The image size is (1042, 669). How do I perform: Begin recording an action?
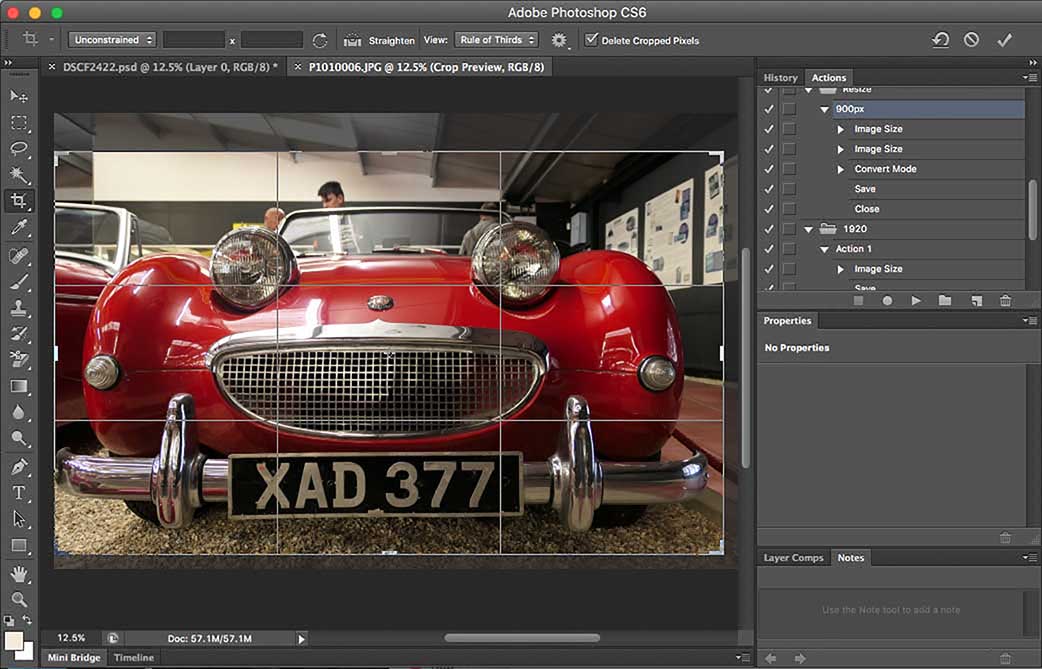887,301
